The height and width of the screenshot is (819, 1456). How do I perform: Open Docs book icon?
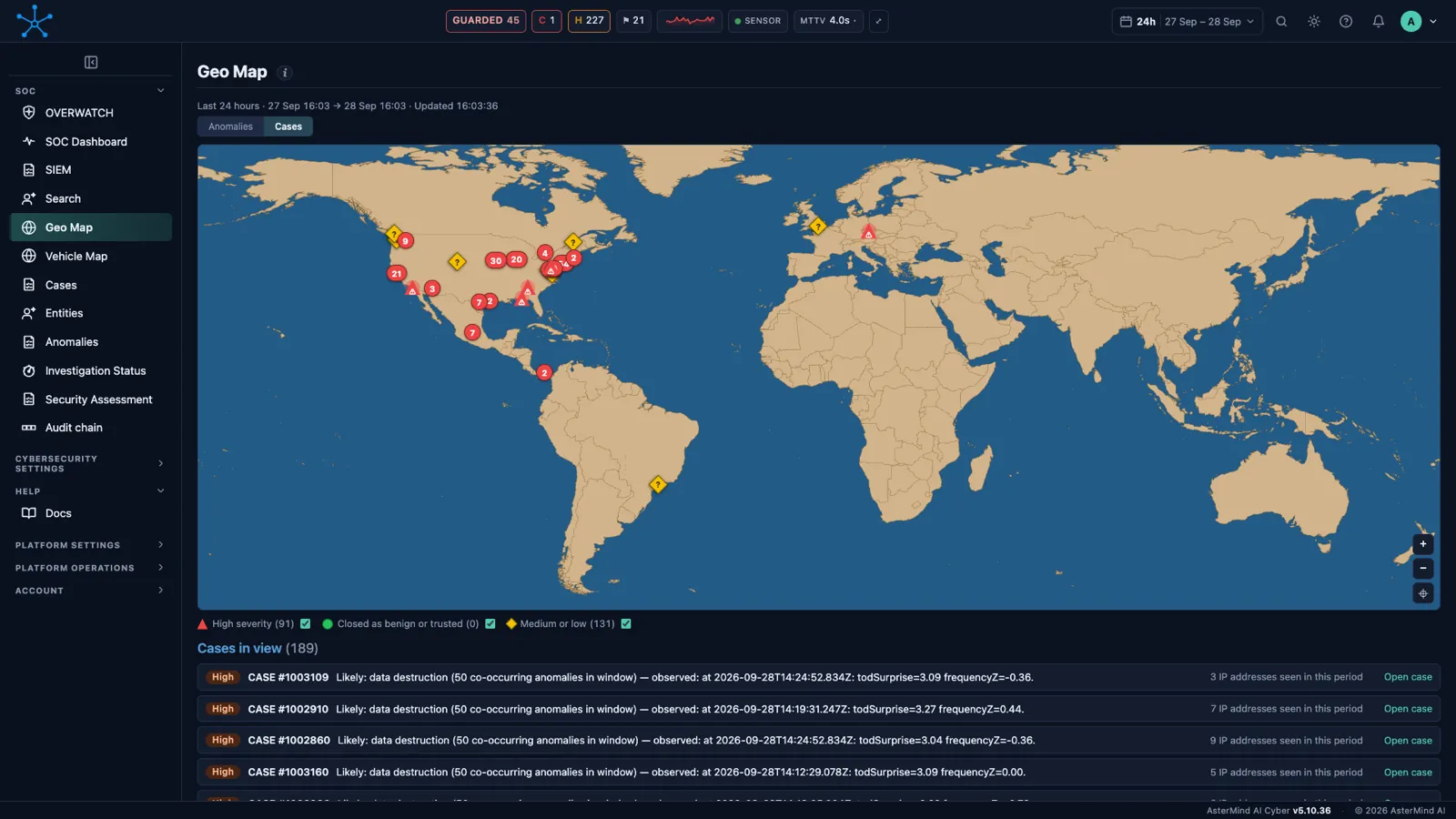(x=29, y=513)
